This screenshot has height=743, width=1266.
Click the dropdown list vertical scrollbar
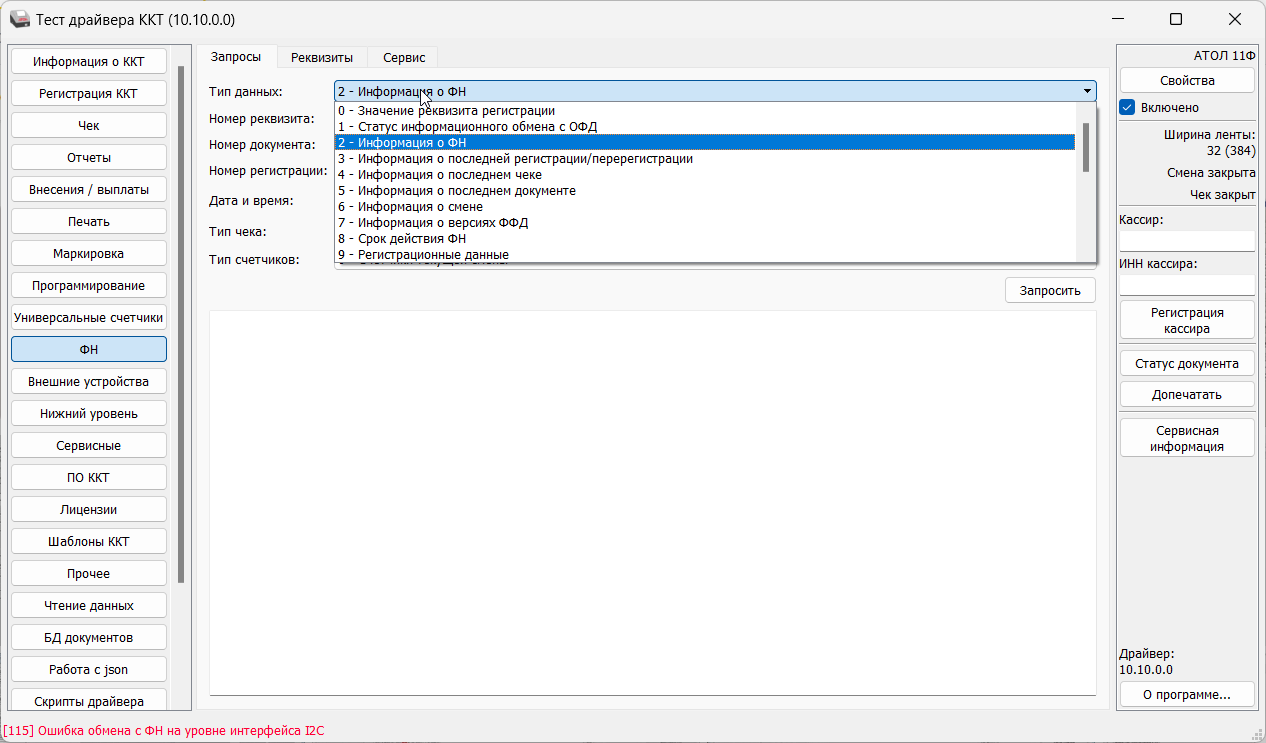[x=1086, y=150]
